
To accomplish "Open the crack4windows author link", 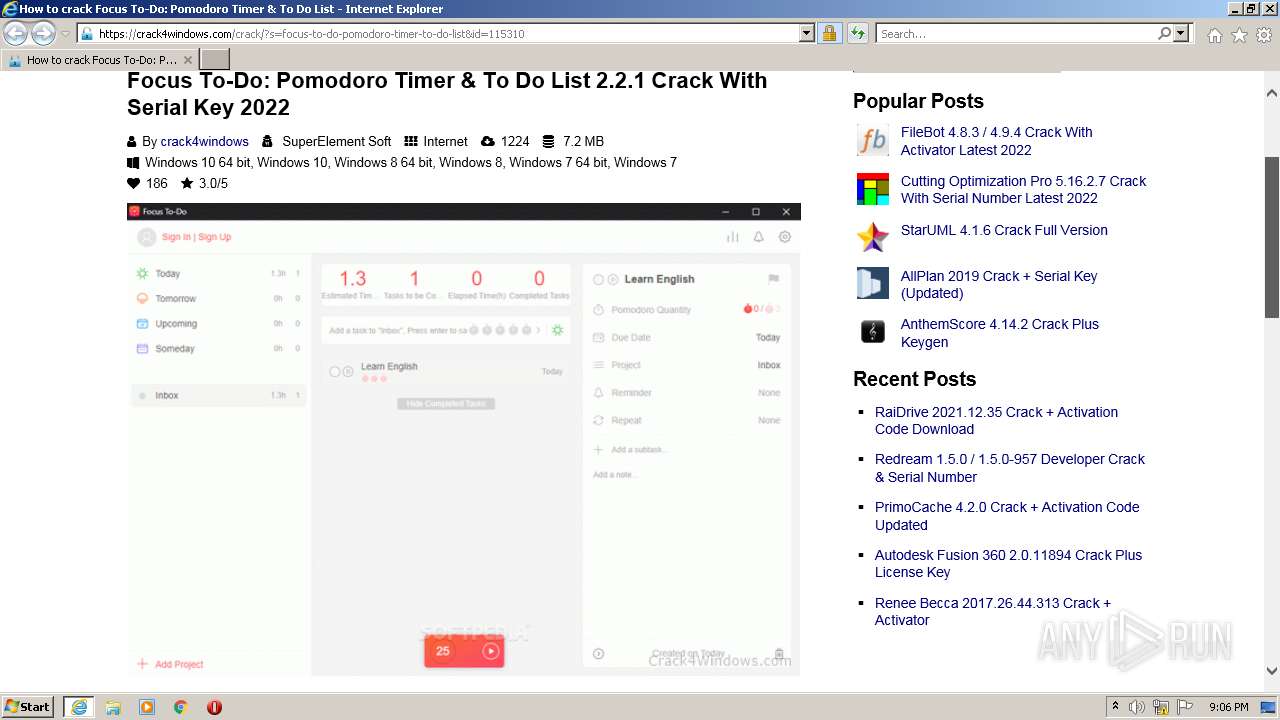I will (204, 141).
